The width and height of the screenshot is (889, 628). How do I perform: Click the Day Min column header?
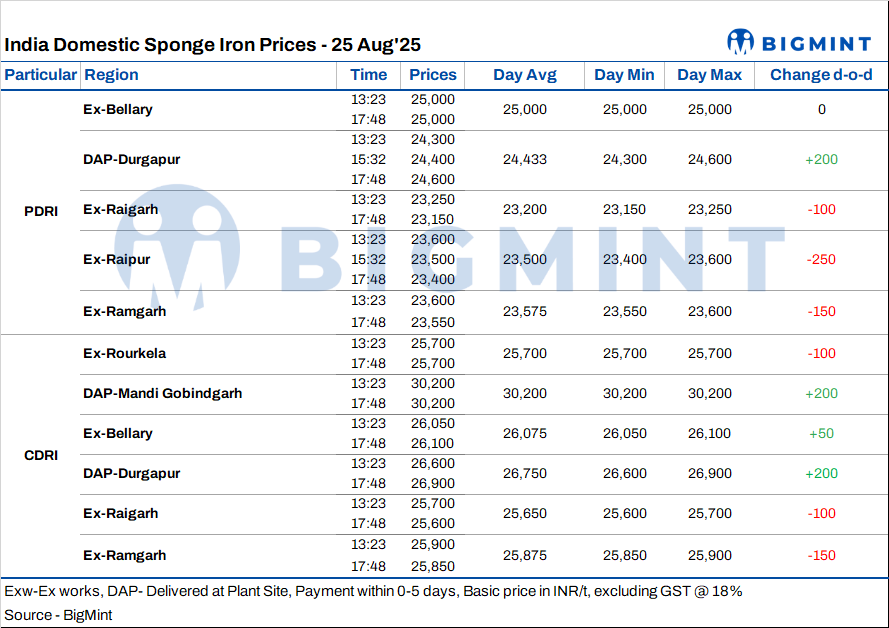click(x=623, y=75)
